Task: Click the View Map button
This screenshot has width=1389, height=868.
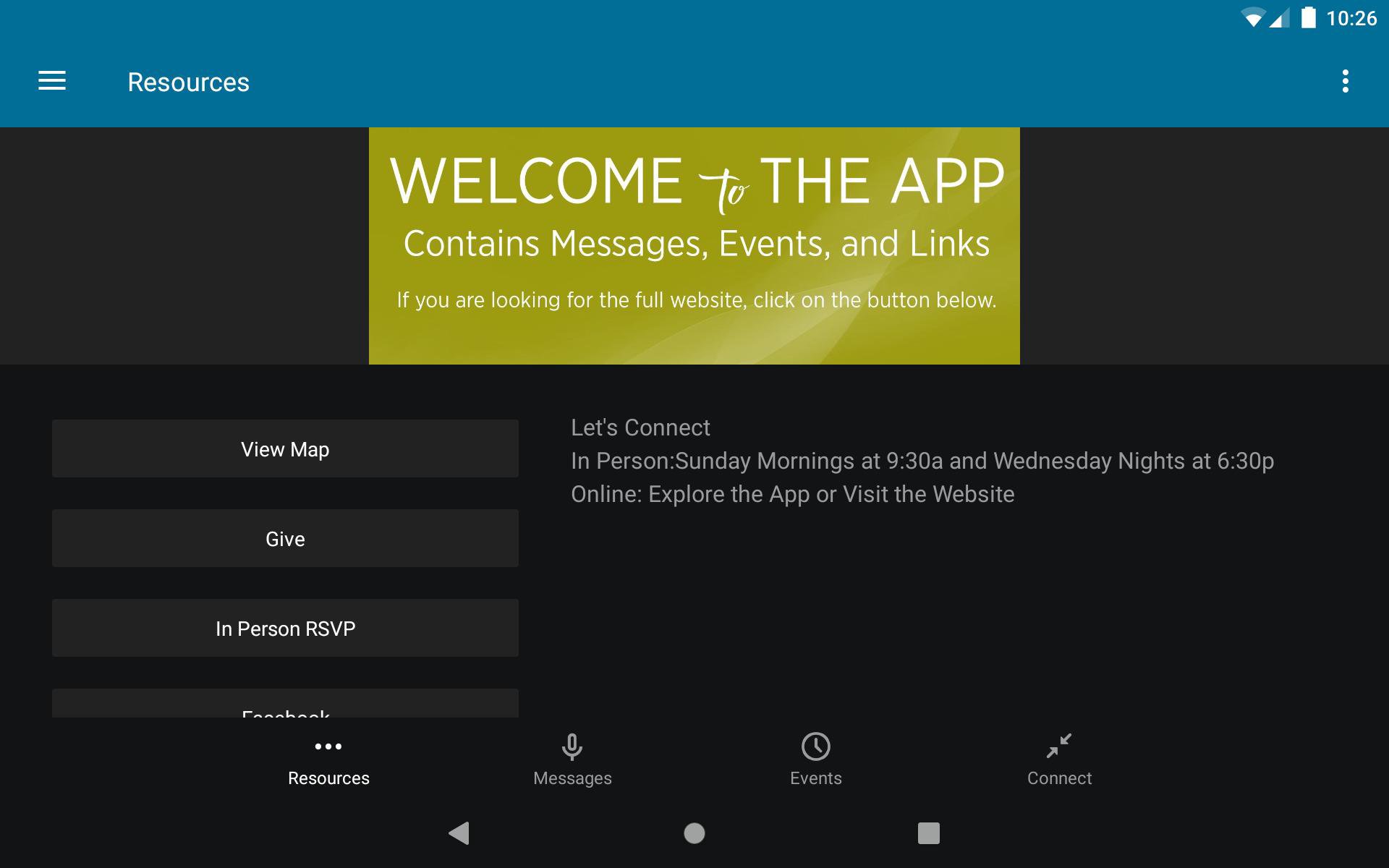Action: (x=285, y=448)
